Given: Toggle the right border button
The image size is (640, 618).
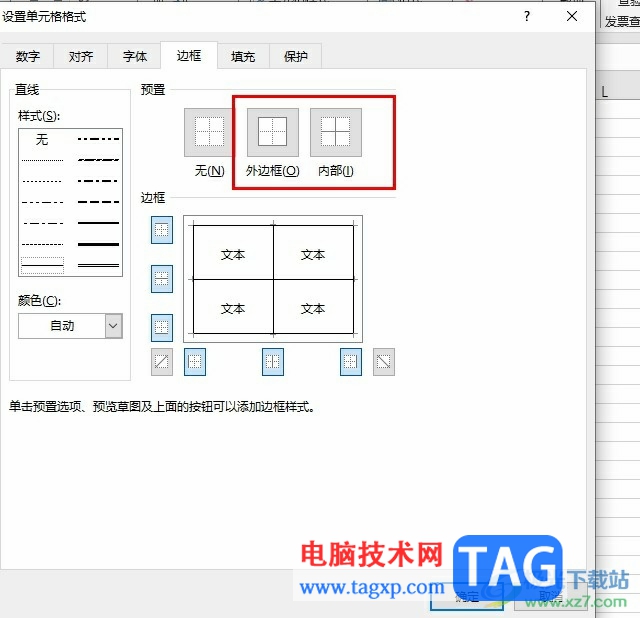Looking at the screenshot, I should 351,362.
